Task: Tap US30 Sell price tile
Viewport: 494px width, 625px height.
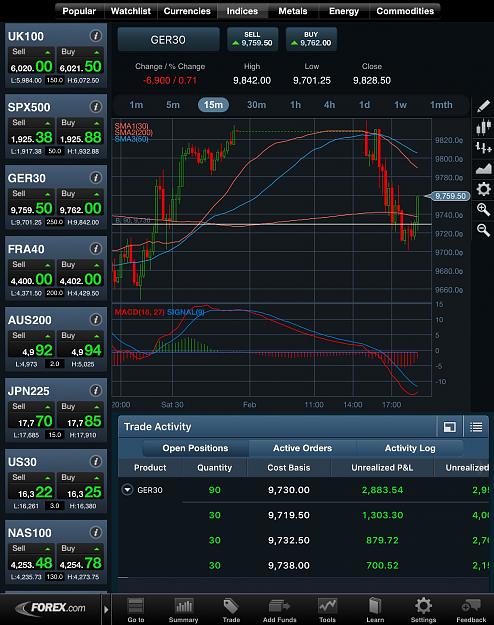Action: [32, 487]
